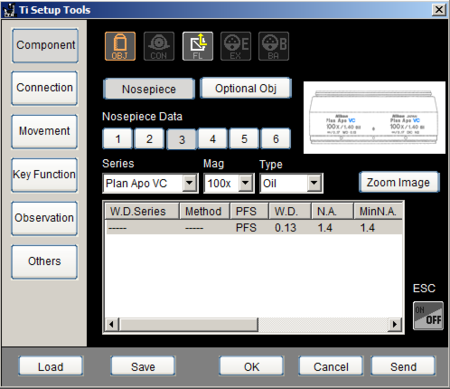The image size is (450, 389).
Task: Expand the Mag dropdown set to 100x
Action: click(x=229, y=183)
